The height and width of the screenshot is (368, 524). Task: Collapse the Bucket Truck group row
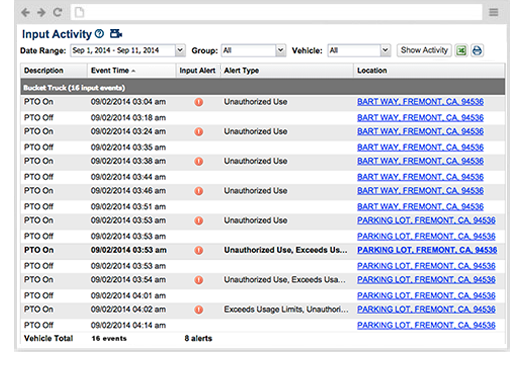coord(263,88)
